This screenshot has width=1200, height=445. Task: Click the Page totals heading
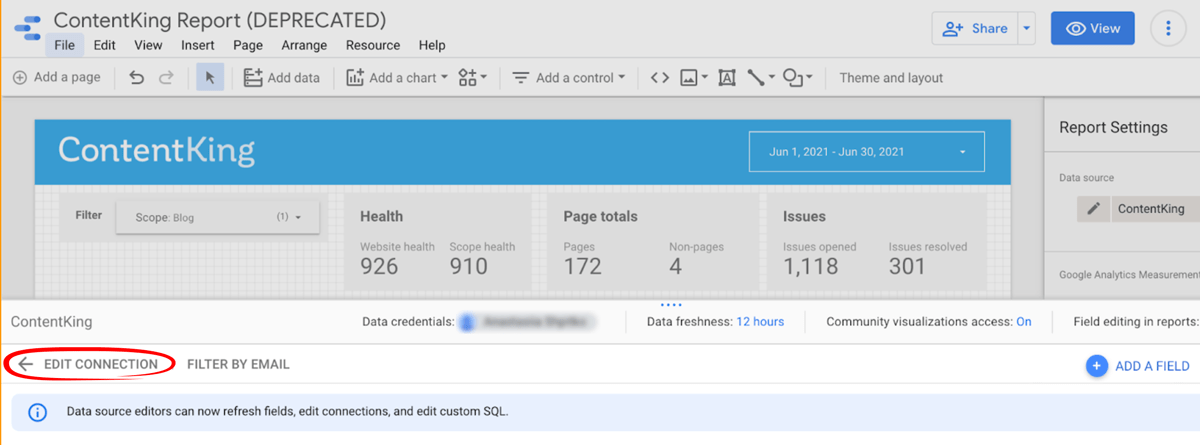click(600, 216)
